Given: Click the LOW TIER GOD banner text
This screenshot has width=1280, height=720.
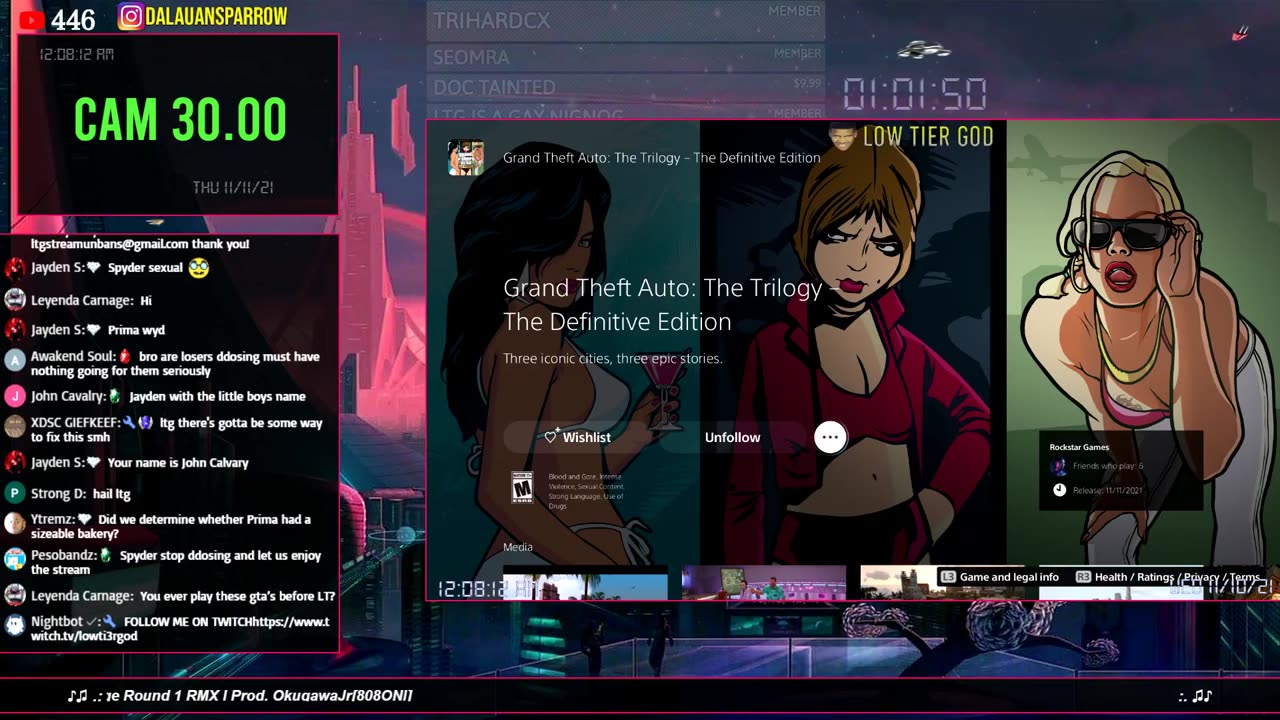Looking at the screenshot, I should (928, 137).
